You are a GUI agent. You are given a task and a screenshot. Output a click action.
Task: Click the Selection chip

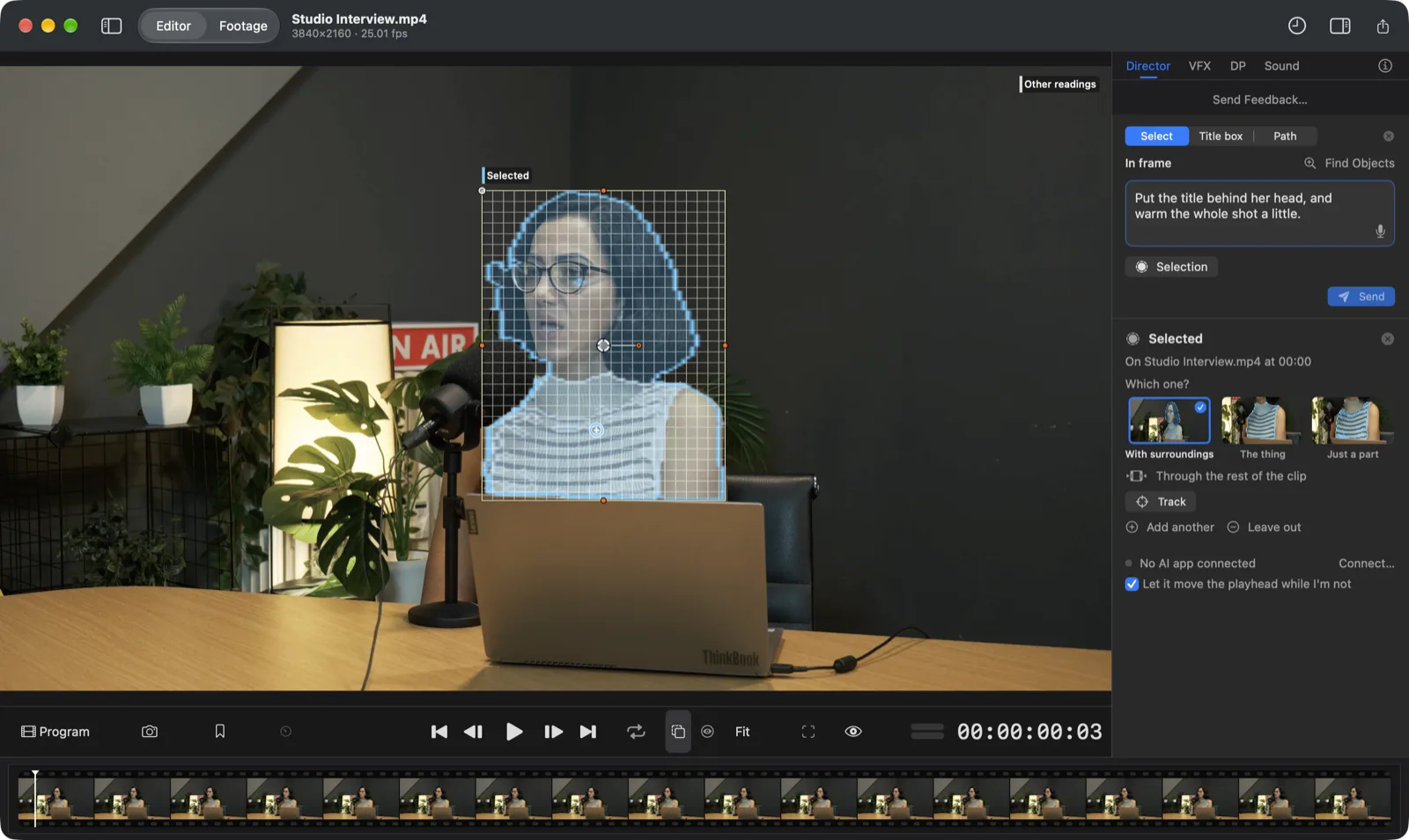(1171, 267)
